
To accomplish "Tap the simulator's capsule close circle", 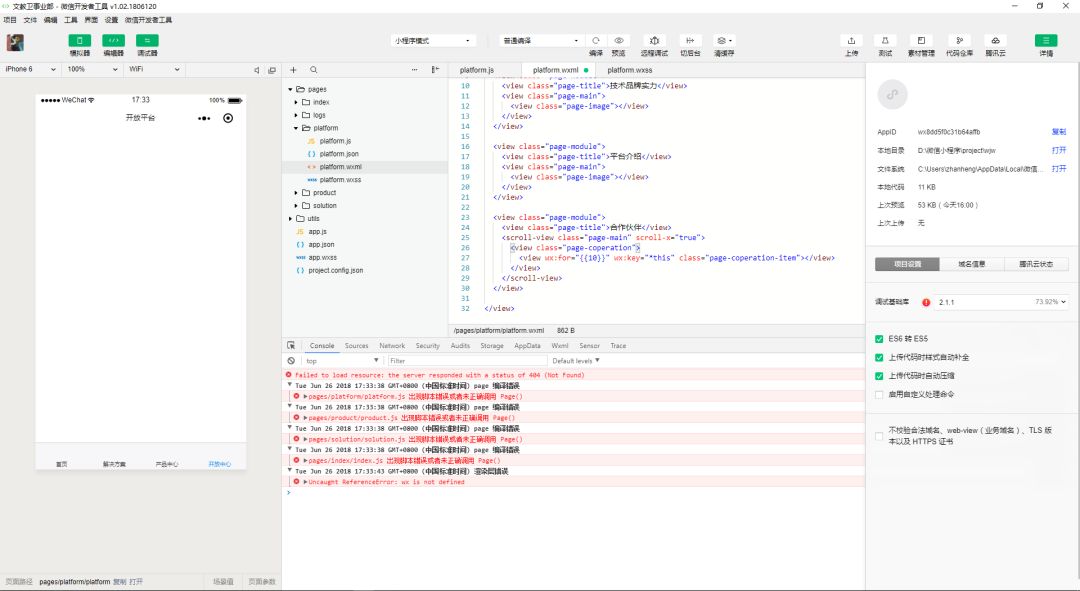I will (x=228, y=118).
